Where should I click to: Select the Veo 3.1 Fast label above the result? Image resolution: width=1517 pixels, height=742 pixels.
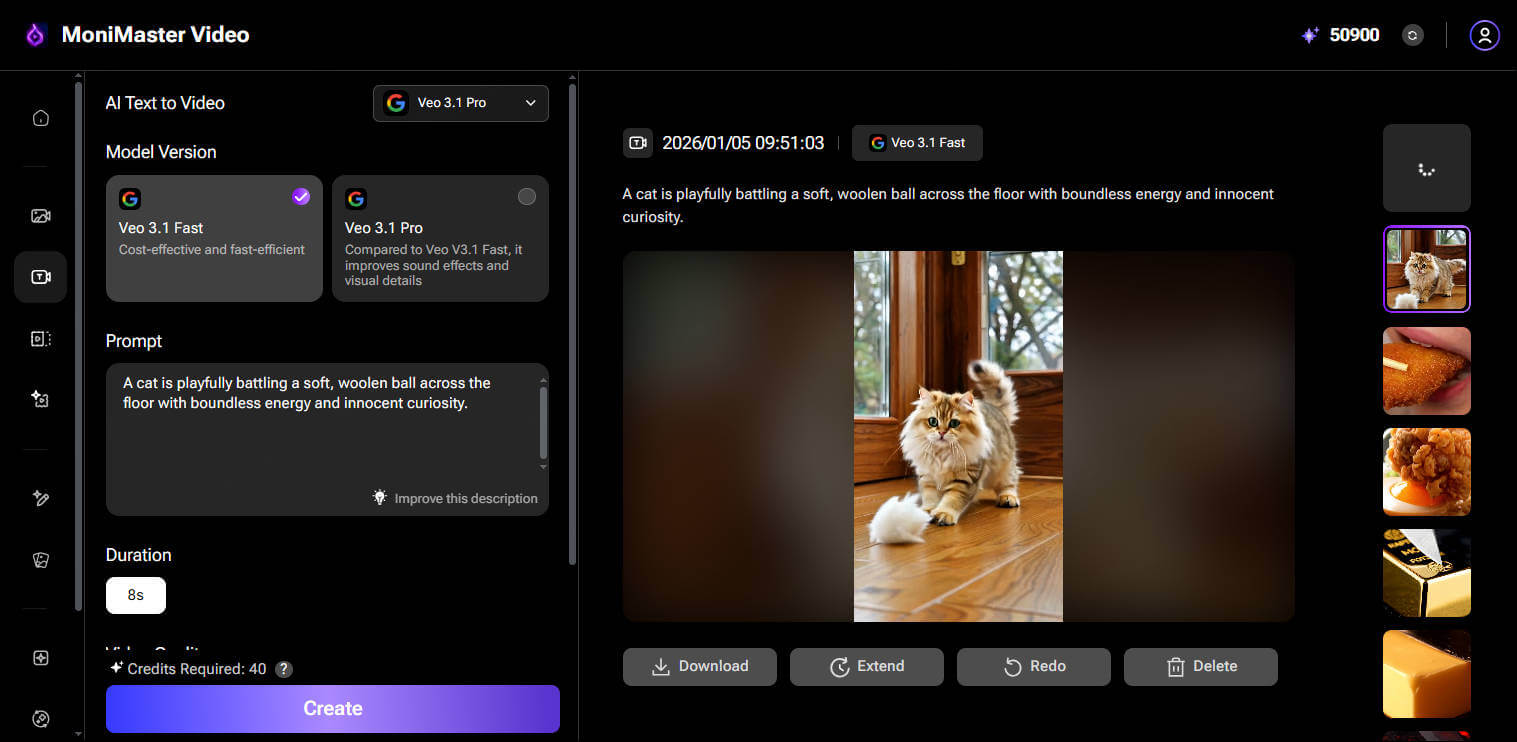tap(916, 142)
